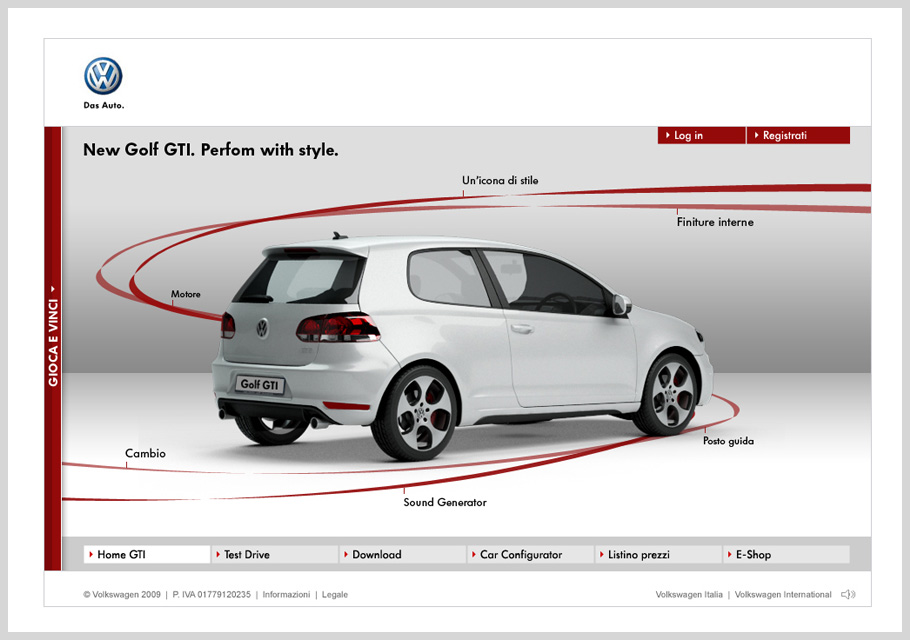This screenshot has height=640, width=910.
Task: Visit the Volkswagen Italia link
Action: coord(689,595)
